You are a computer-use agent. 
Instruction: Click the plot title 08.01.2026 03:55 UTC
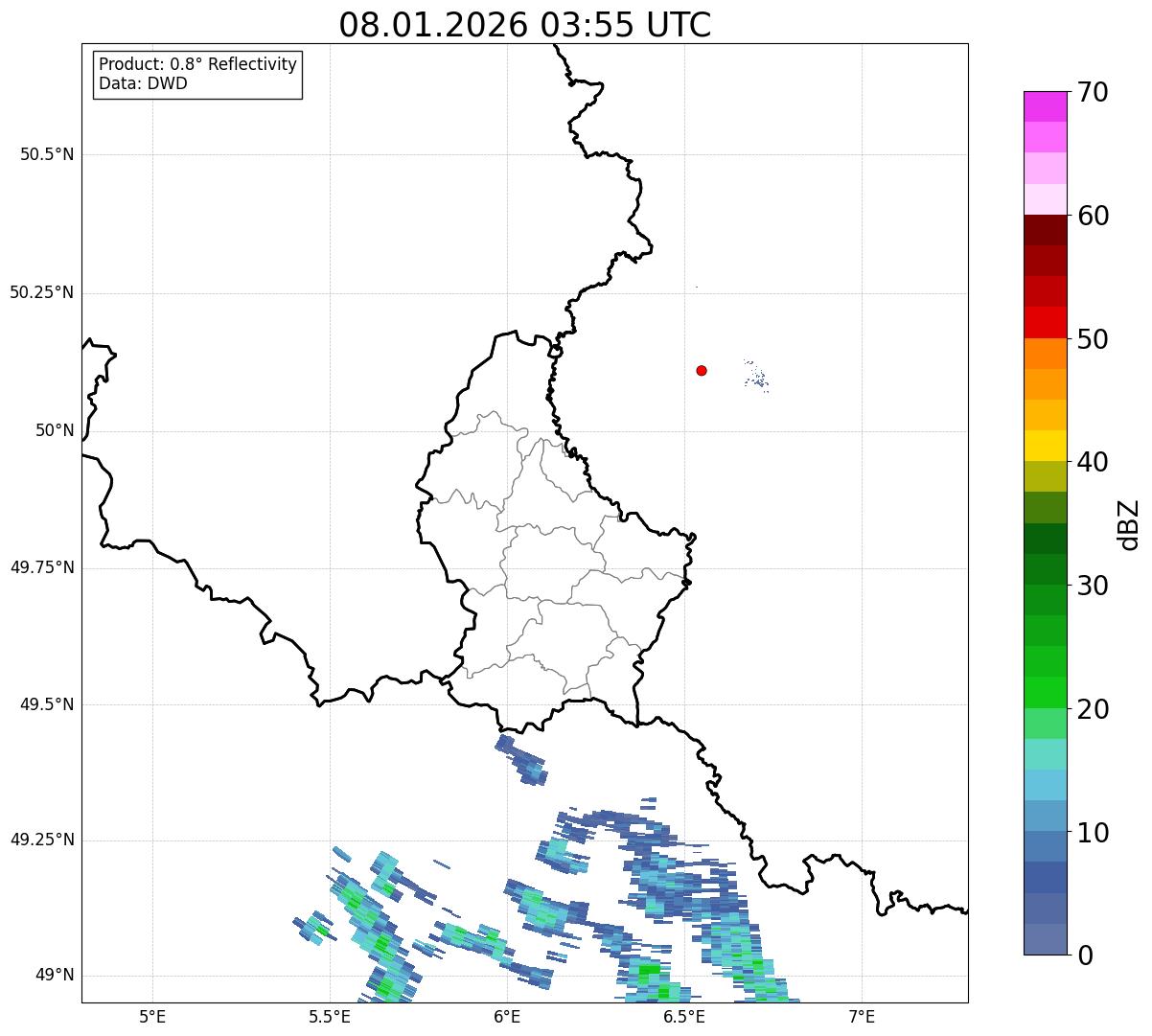(x=525, y=25)
